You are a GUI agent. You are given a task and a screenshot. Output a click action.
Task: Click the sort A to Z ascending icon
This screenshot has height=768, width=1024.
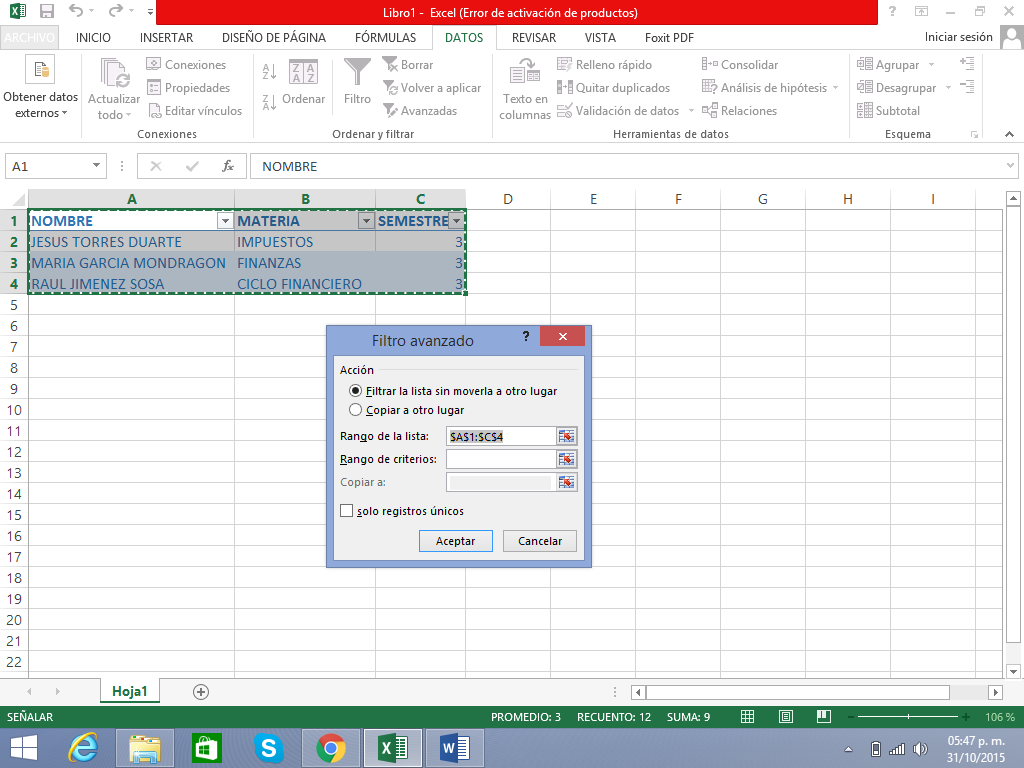click(269, 72)
